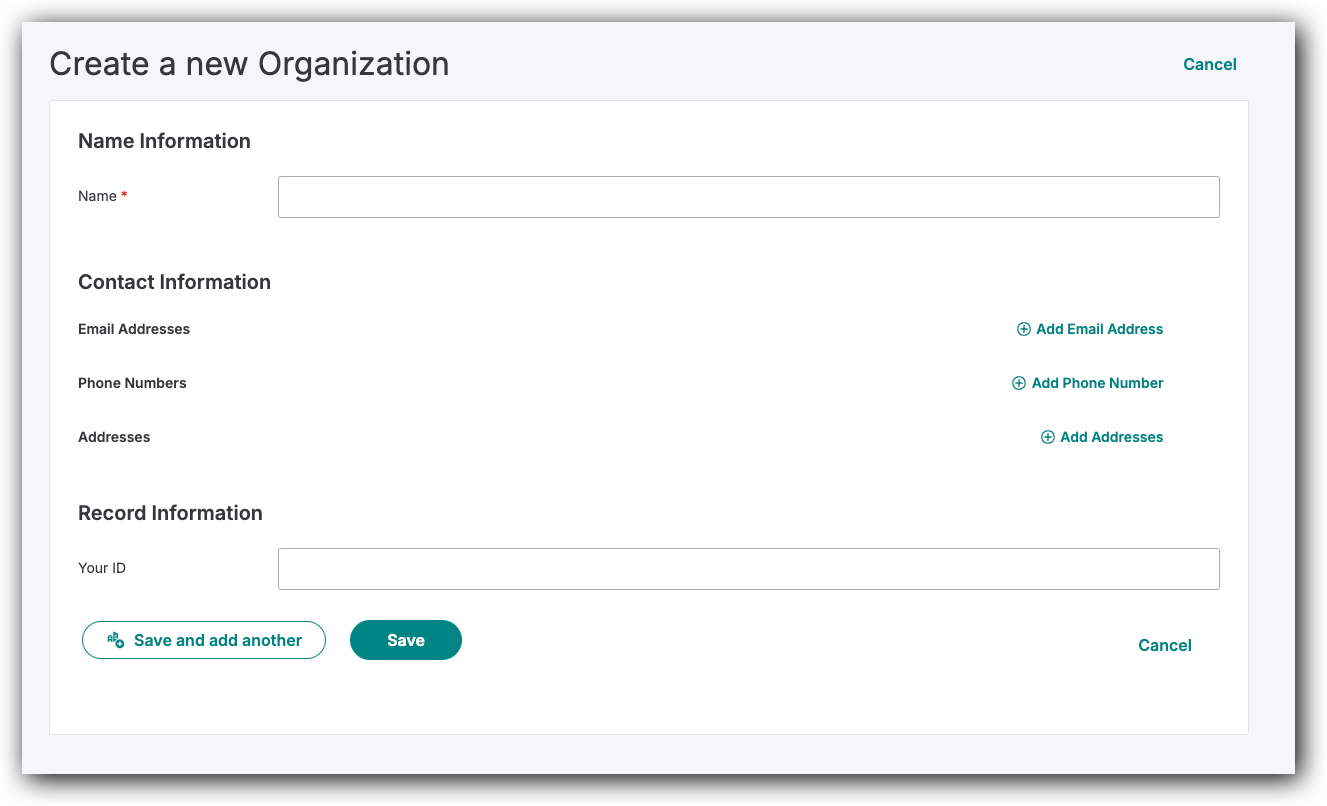Click the plus icon beside Add Addresses
Image resolution: width=1327 pixels, height=806 pixels.
[1047, 437]
